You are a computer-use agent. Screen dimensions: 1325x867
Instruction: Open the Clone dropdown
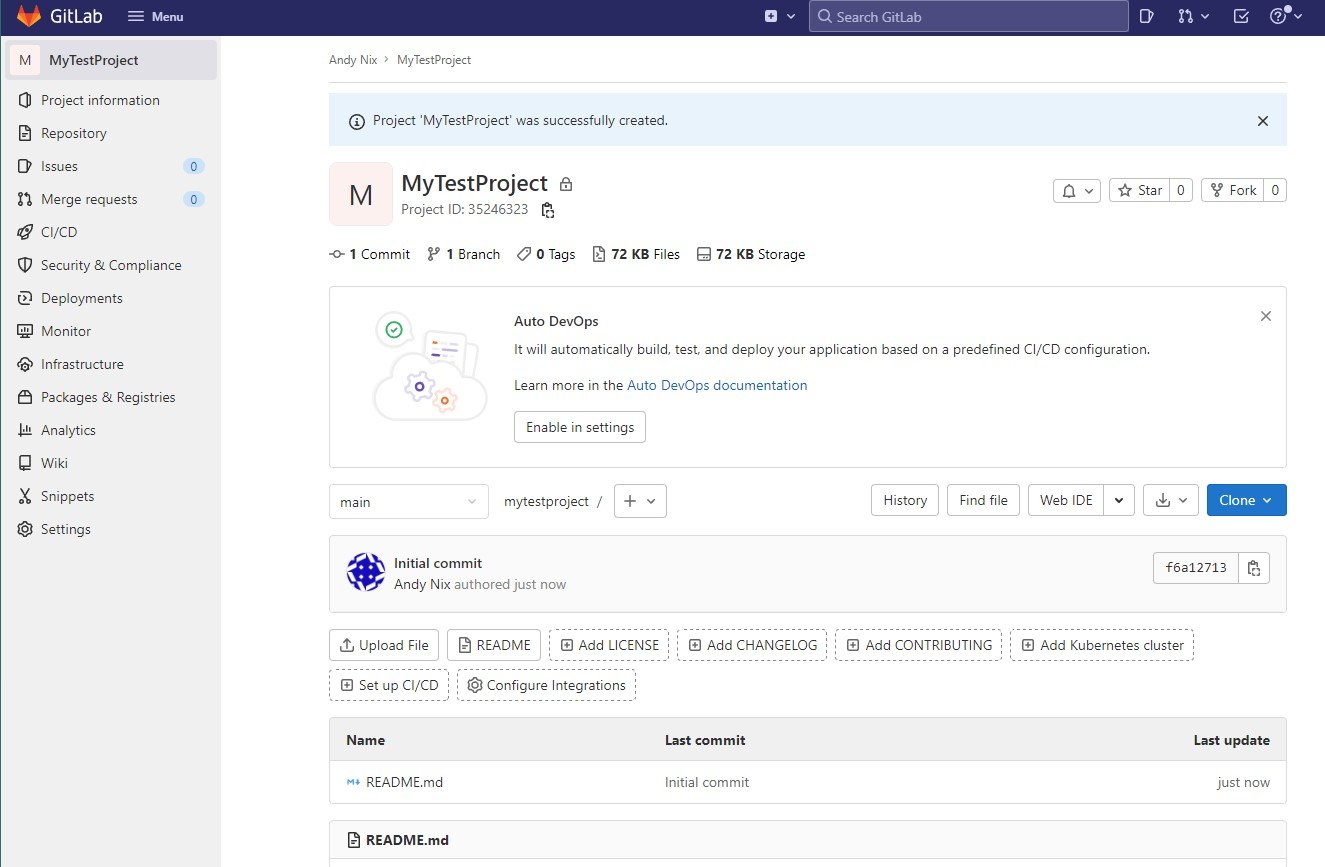point(1246,500)
